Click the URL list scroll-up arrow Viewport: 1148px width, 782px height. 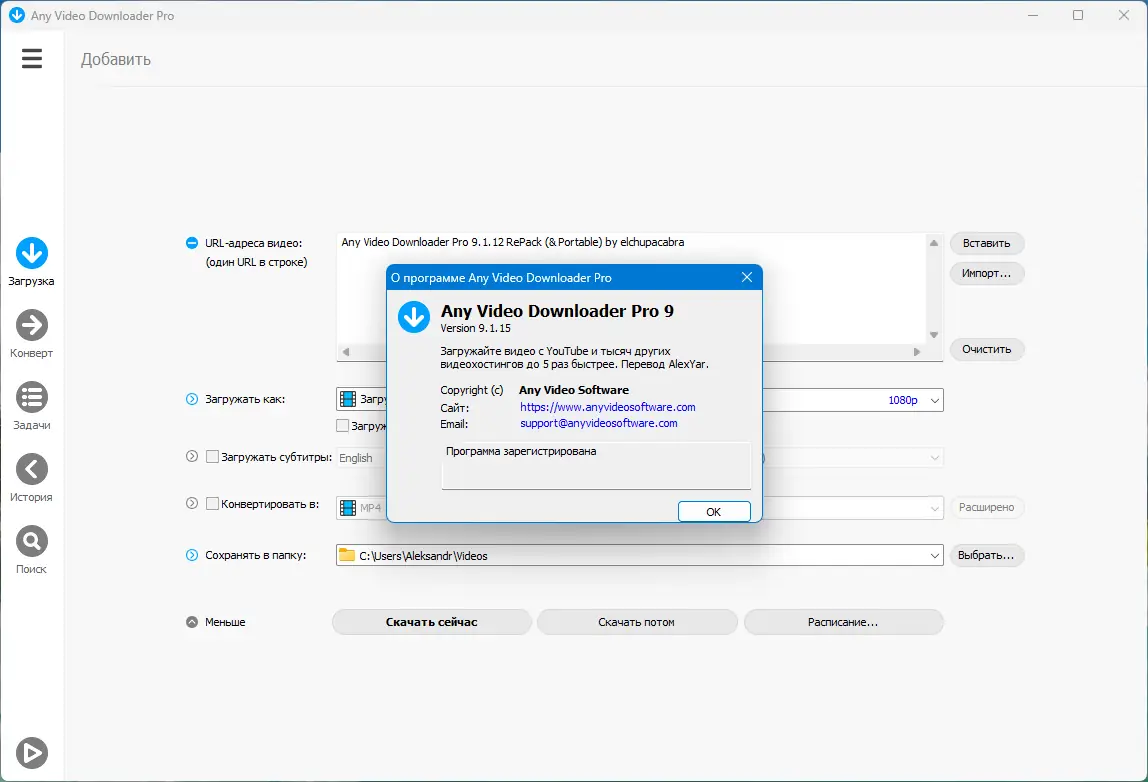pos(933,243)
